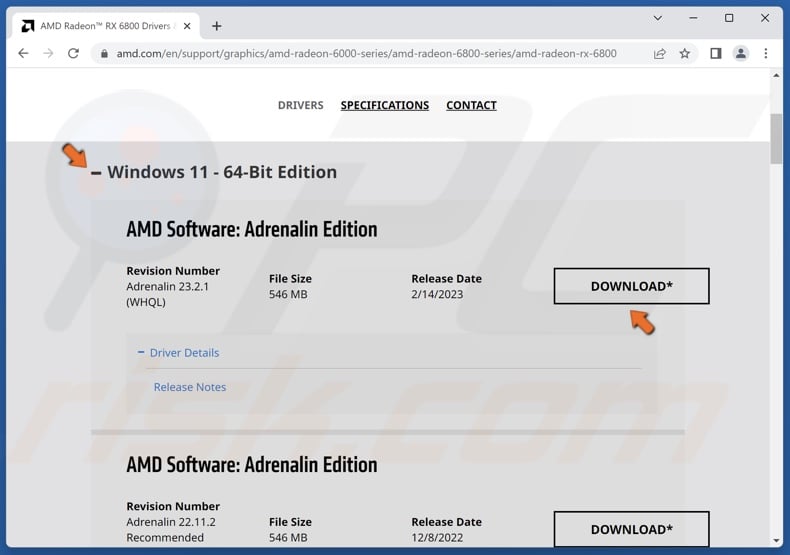This screenshot has width=790, height=555.
Task: Reload the AMD drivers page
Action: coord(74,53)
